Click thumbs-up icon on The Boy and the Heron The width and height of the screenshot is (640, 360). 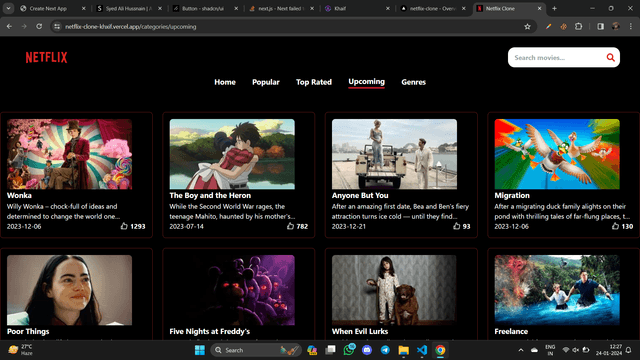[290, 226]
